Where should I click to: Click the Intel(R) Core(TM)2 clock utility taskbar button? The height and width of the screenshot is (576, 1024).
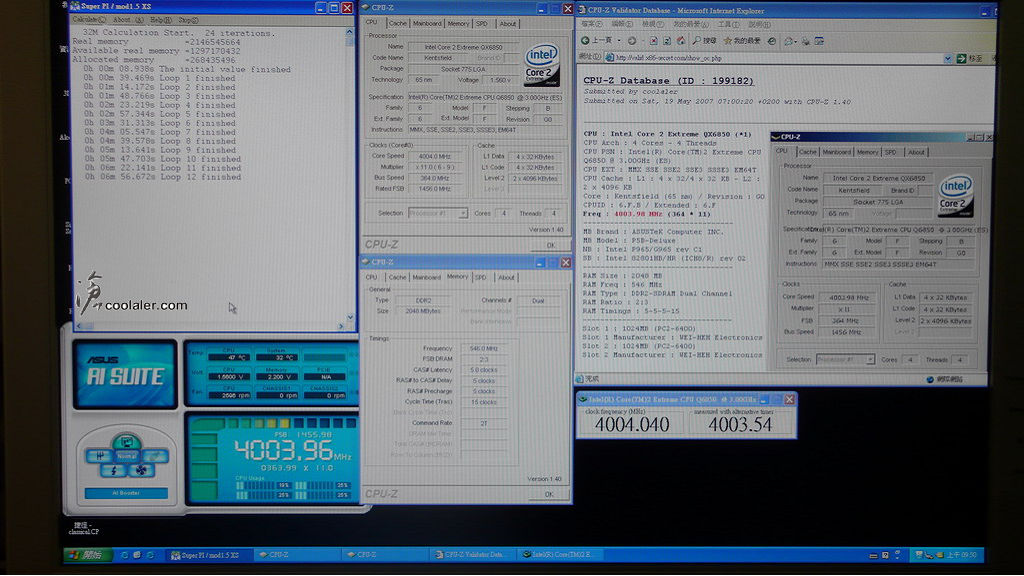click(x=560, y=555)
